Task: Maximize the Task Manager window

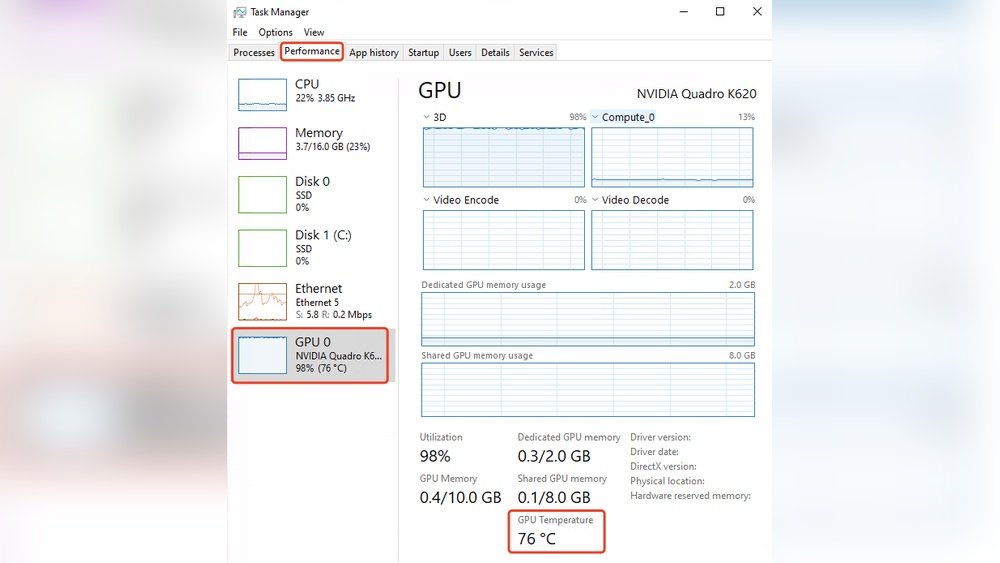Action: coord(719,12)
